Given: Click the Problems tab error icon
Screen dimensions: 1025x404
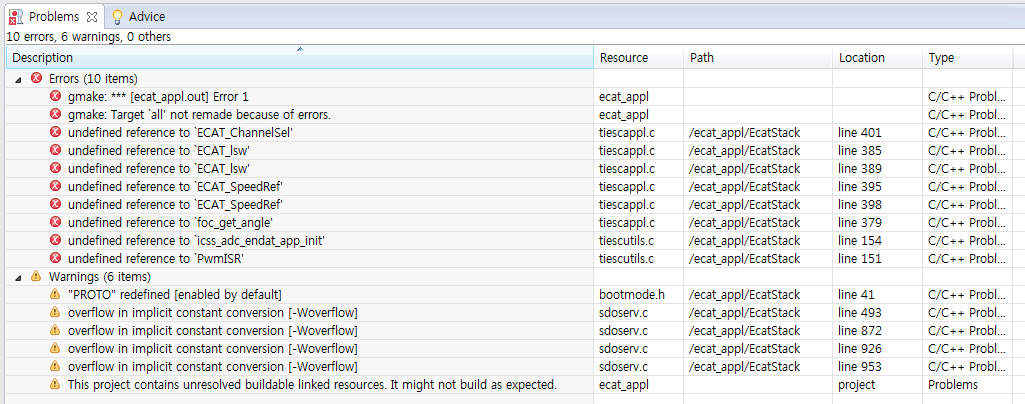Looking at the screenshot, I should click(x=16, y=16).
